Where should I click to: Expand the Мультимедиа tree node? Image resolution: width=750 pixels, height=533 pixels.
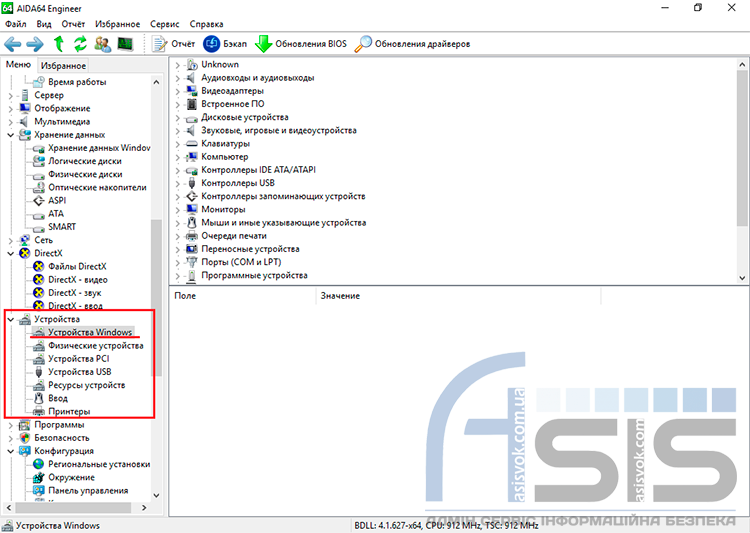(x=11, y=122)
